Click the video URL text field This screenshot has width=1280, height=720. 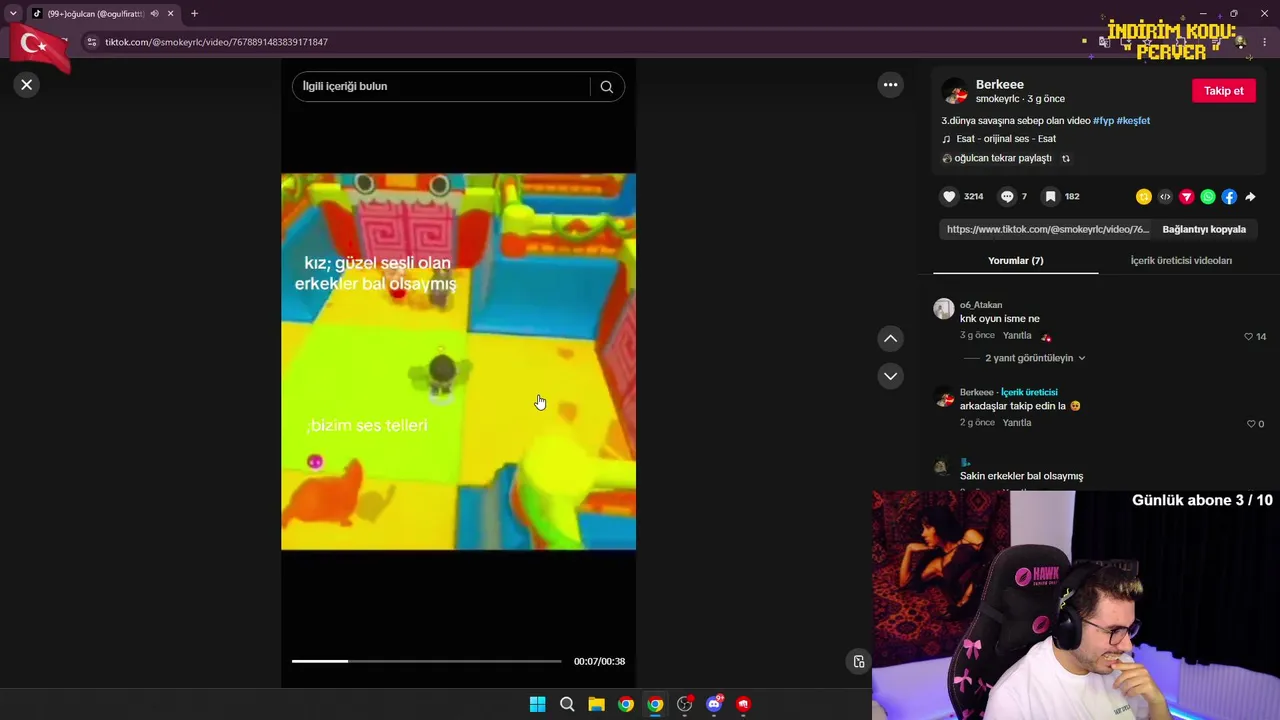[x=1047, y=229]
